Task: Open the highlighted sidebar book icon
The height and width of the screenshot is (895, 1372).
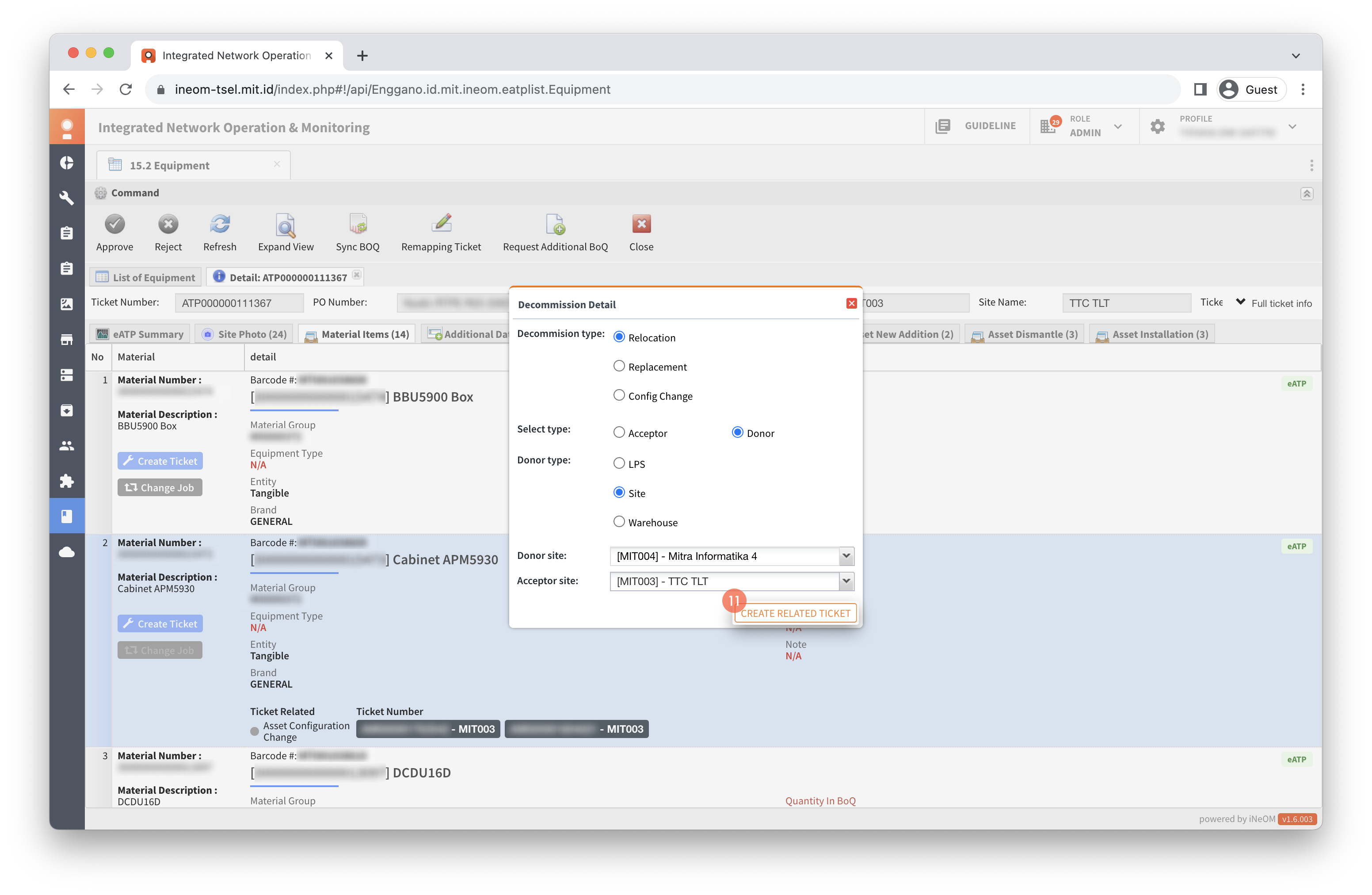Action: click(67, 516)
